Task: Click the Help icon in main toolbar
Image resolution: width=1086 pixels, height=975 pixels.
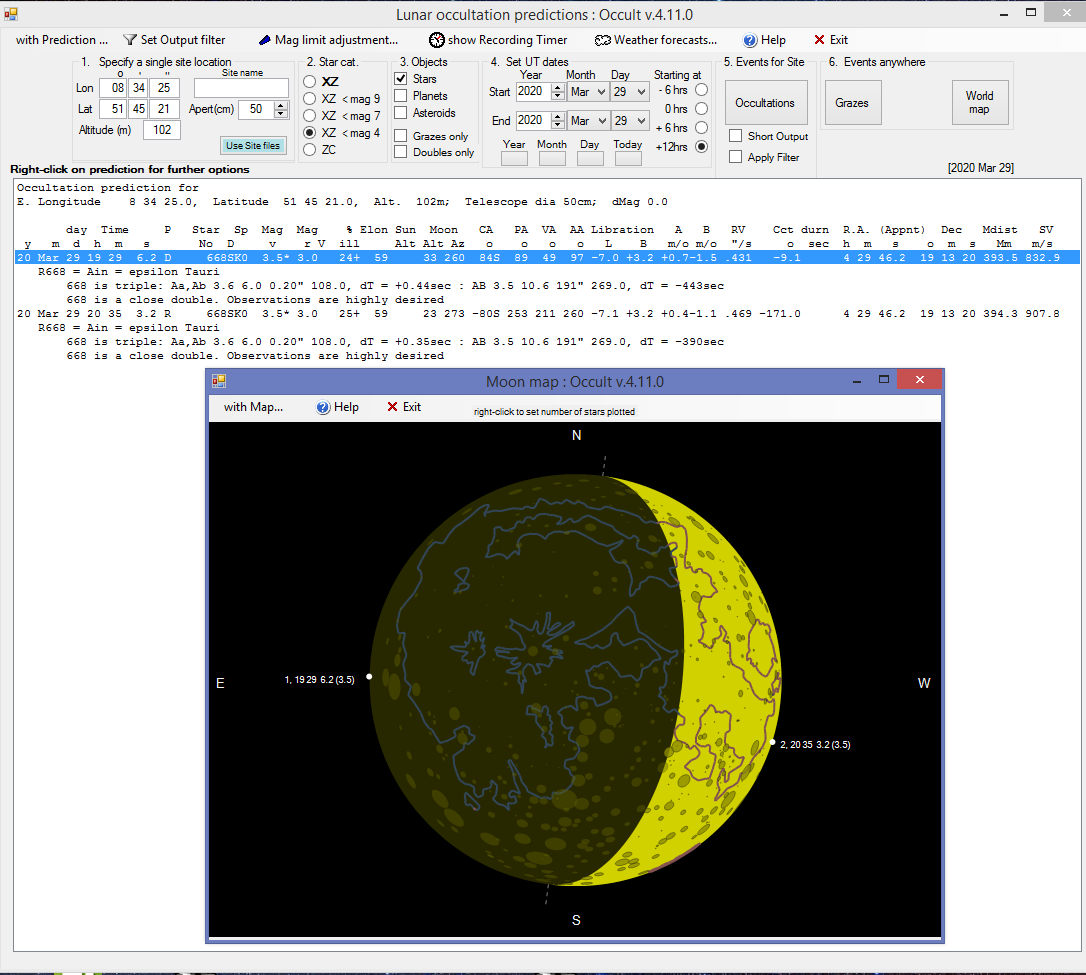Action: pyautogui.click(x=750, y=40)
